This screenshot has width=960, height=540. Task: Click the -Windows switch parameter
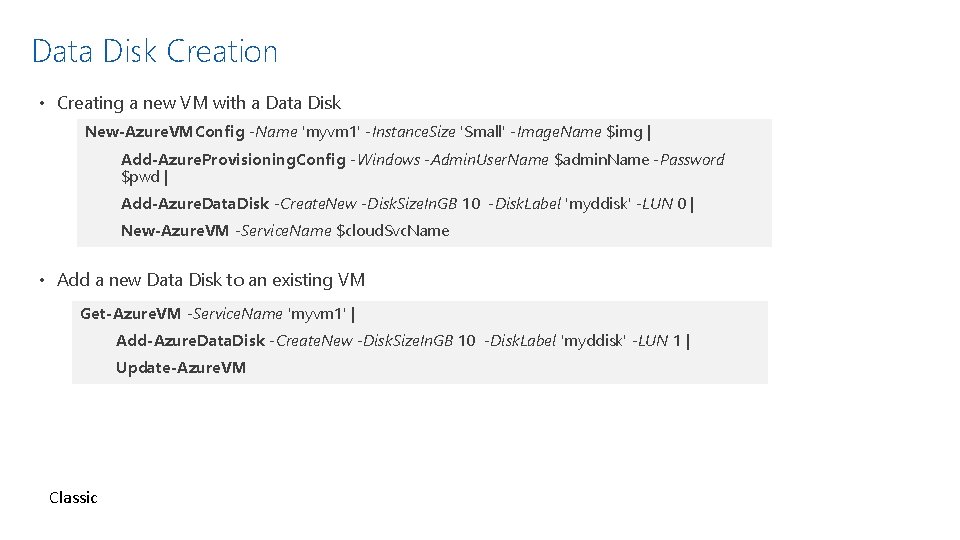click(388, 160)
